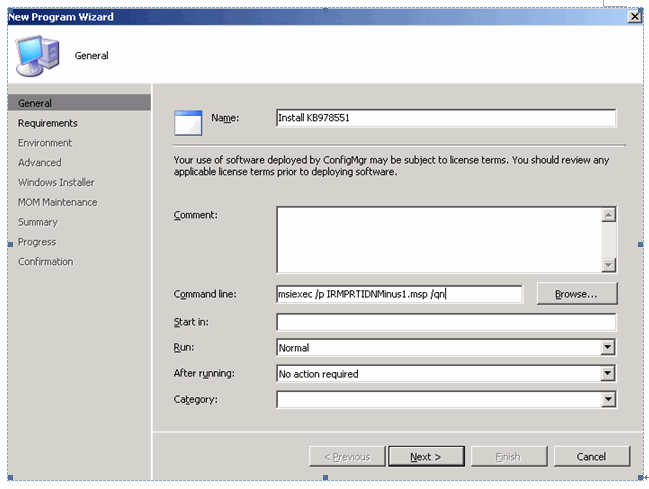Viewport: 649px width, 489px height.
Task: Select the MOM Maintenance step
Action: tap(58, 202)
